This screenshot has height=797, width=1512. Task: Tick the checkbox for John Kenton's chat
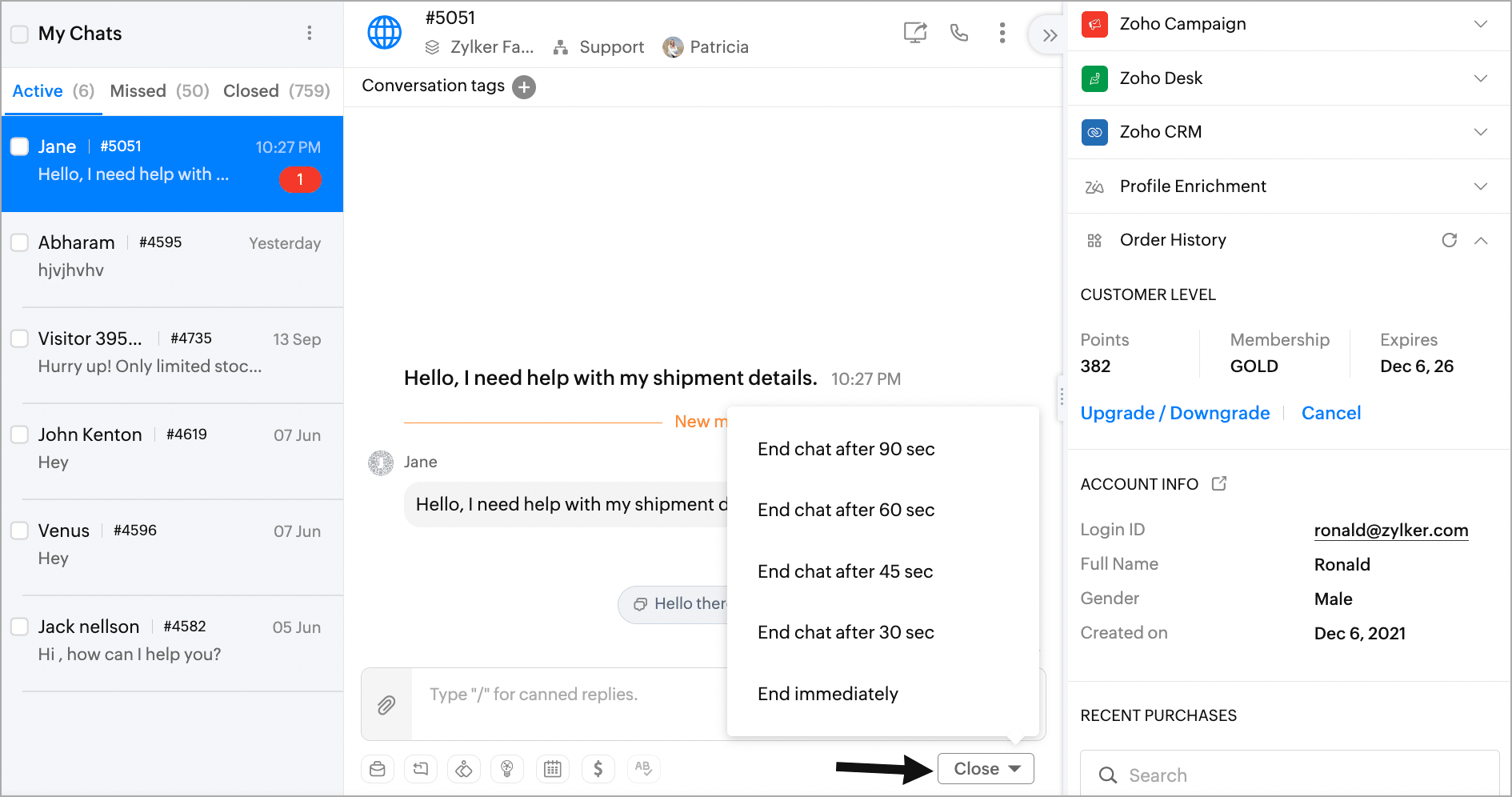(x=19, y=435)
